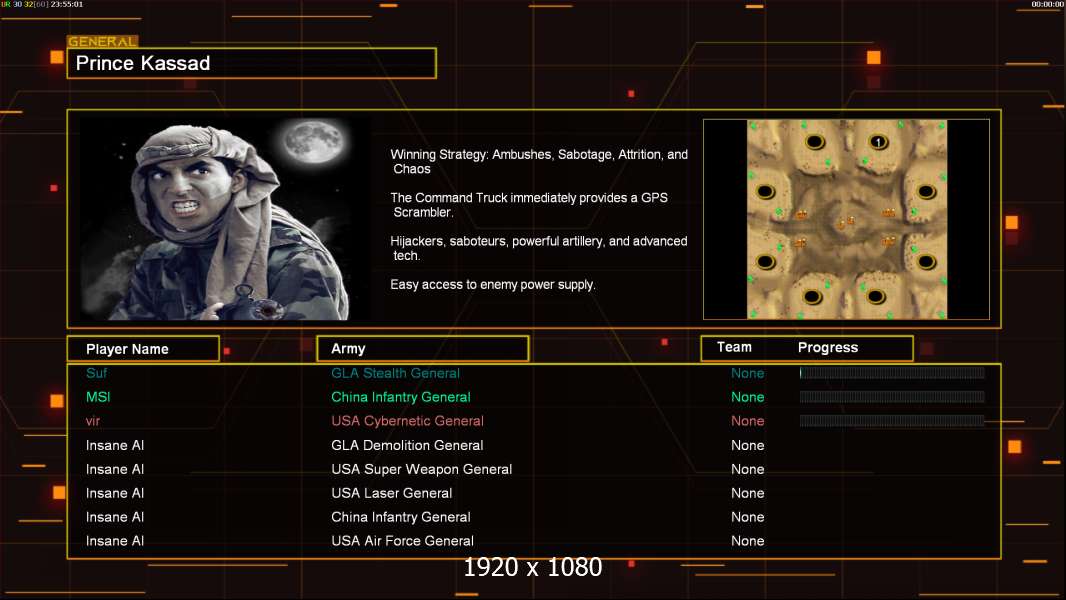Click "Easy access to enemy power supply" text
The width and height of the screenshot is (1066, 600).
point(493,285)
